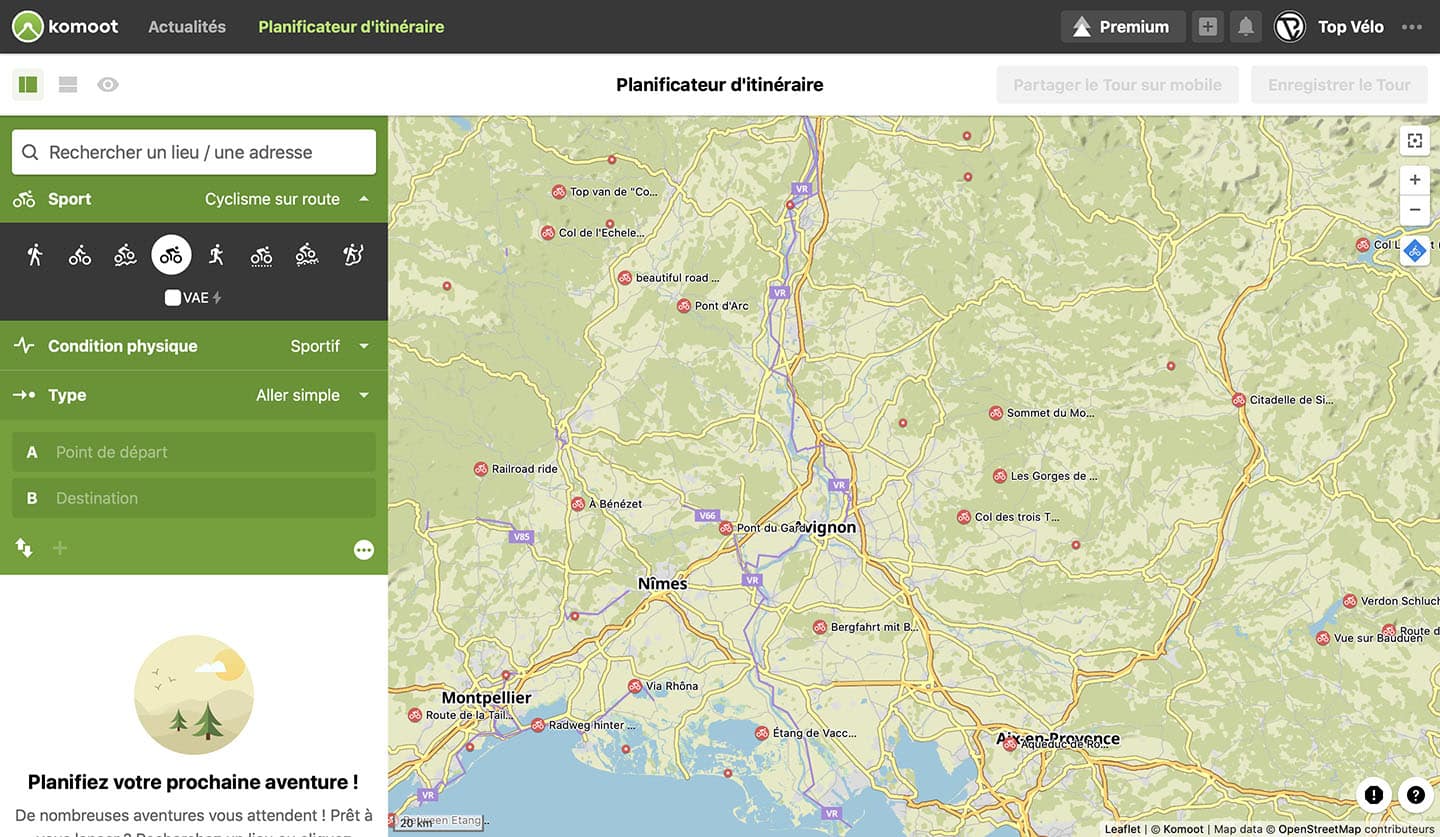Open the Condition physique Sportif dropdown
1440x837 pixels.
(x=194, y=346)
